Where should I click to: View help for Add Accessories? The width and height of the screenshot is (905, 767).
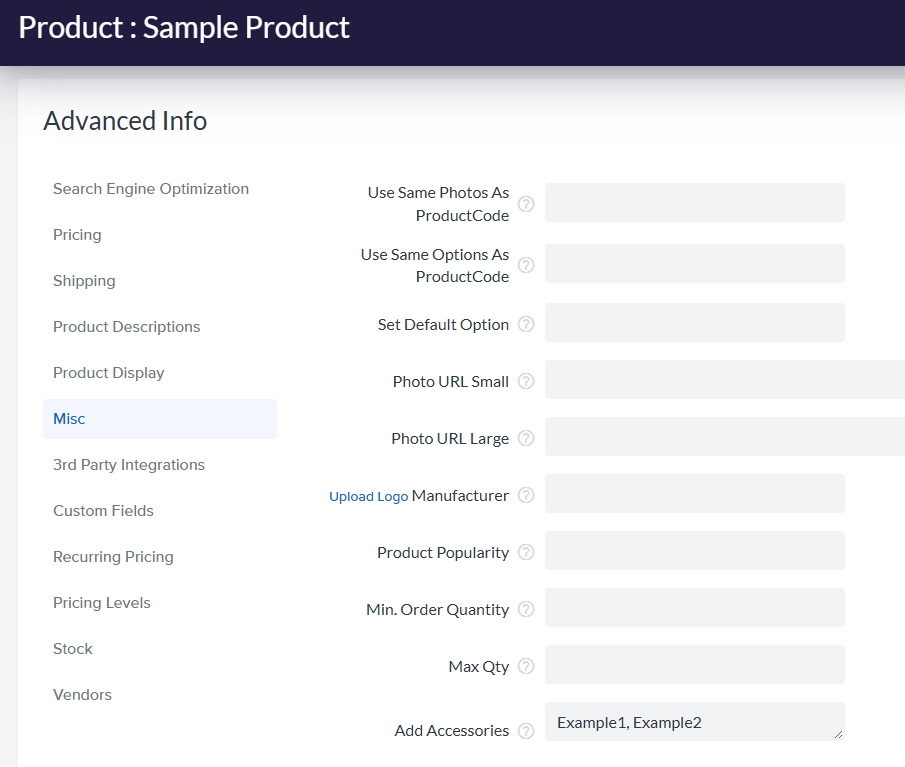526,730
